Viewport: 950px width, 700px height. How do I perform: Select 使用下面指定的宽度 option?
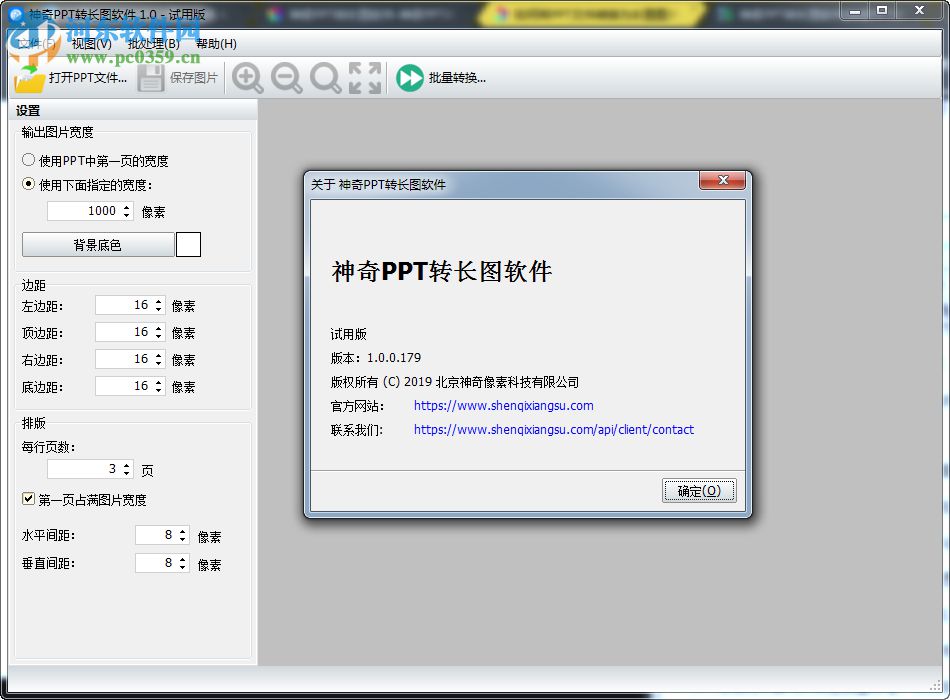click(x=31, y=184)
